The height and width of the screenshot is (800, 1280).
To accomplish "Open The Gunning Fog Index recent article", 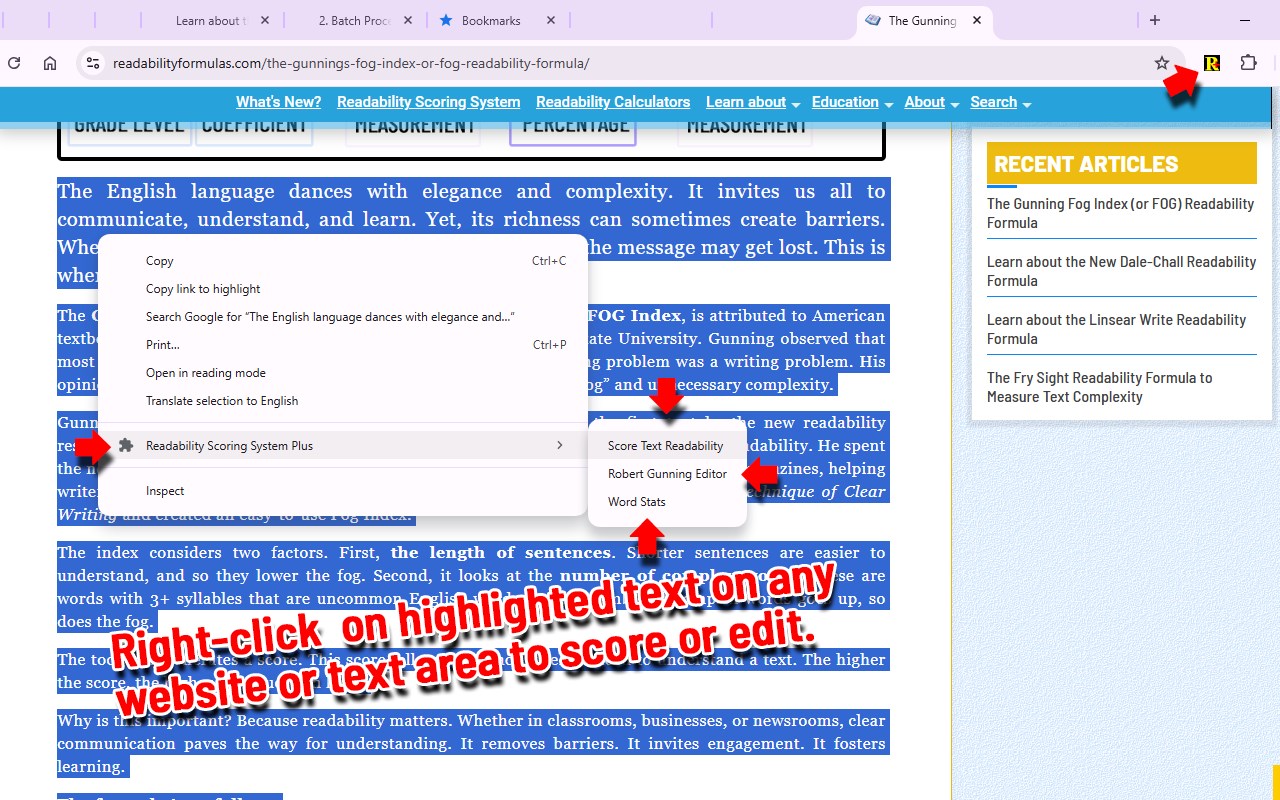I will pyautogui.click(x=1120, y=213).
